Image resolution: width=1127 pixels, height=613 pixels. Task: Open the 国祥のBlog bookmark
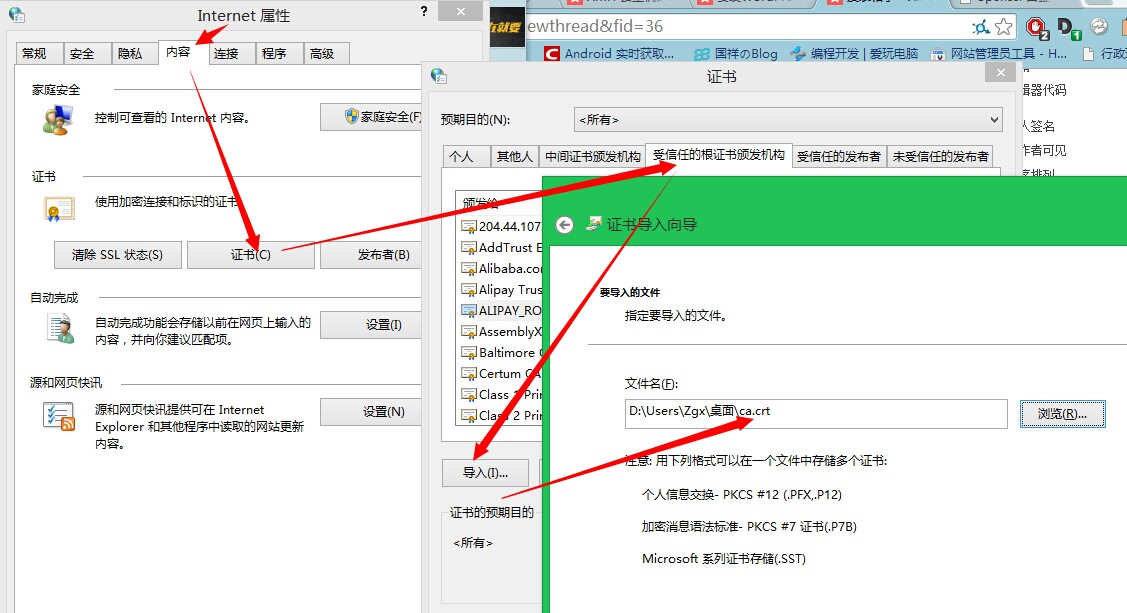[735, 54]
